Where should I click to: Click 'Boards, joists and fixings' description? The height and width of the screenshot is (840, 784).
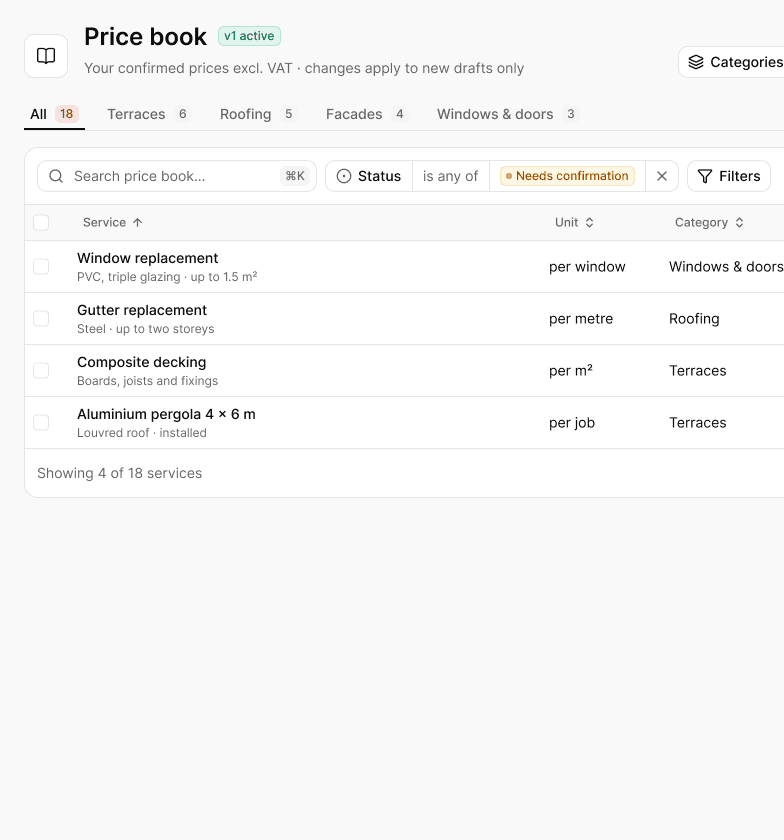coord(147,381)
